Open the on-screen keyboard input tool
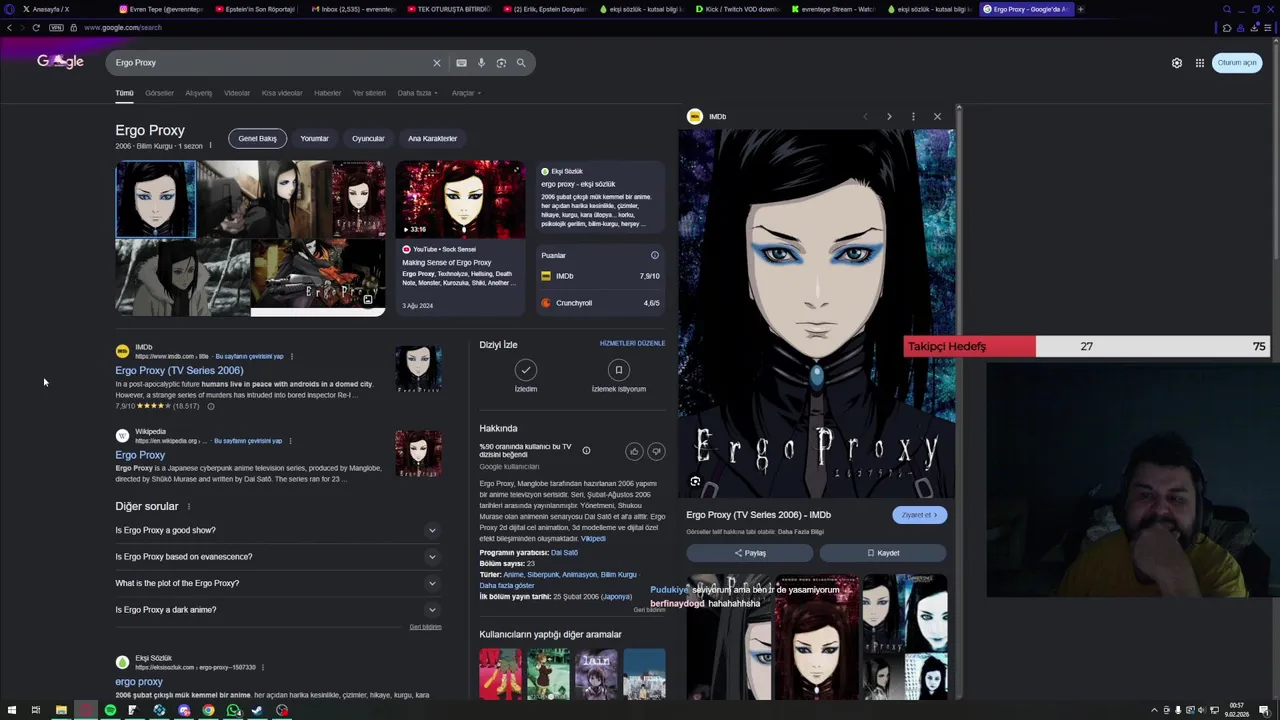 click(x=461, y=63)
